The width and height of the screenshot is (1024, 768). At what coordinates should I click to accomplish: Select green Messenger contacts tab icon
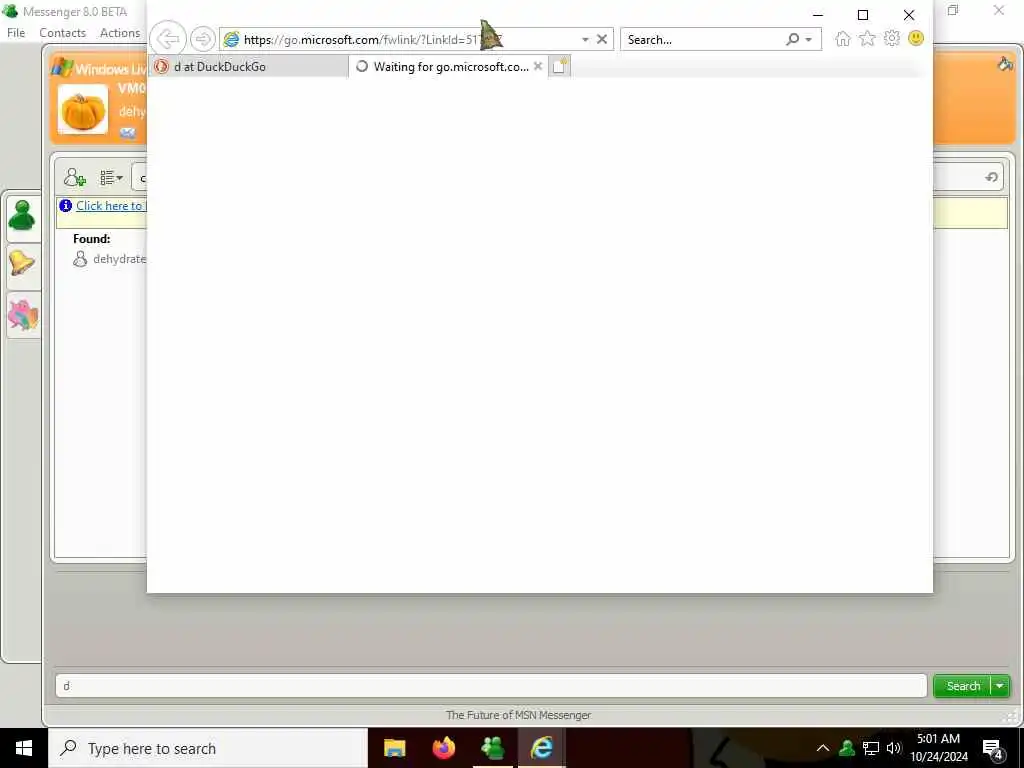click(22, 216)
